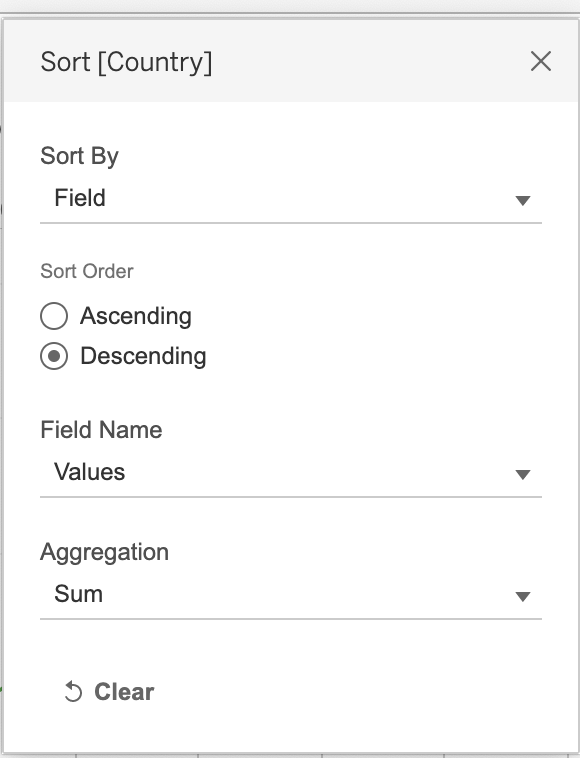Click the Aggregation heading label
This screenshot has height=758, width=580.
coord(104,553)
